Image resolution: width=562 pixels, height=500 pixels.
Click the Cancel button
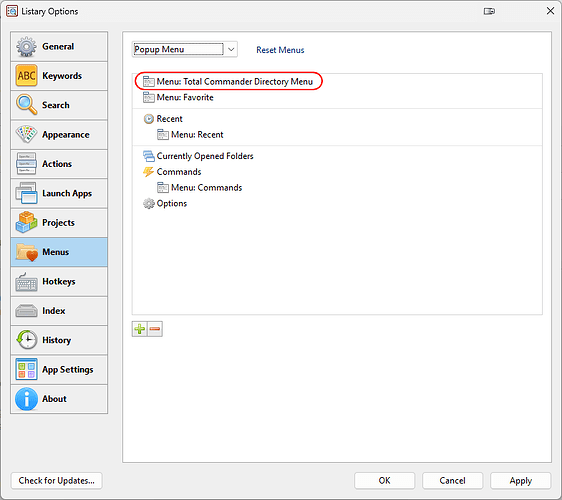click(x=452, y=480)
